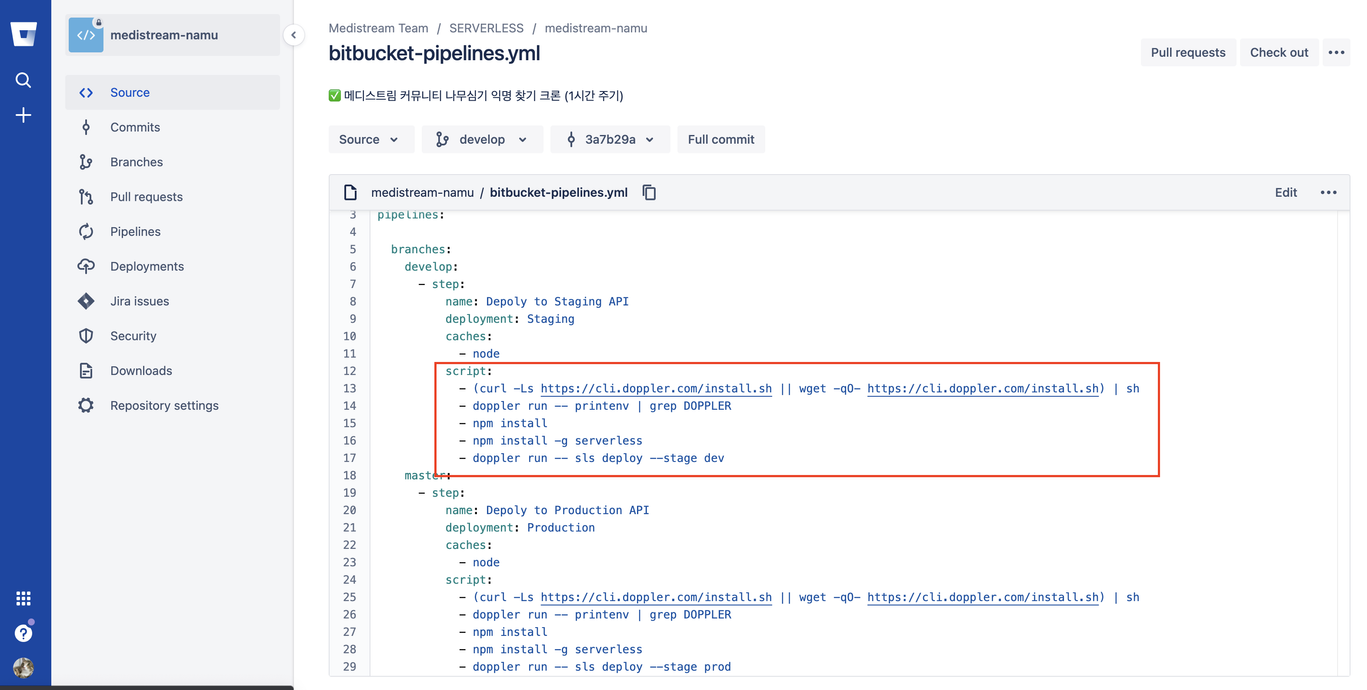The height and width of the screenshot is (690, 1367).
Task: Click the Branches icon in sidebar
Action: pos(86,162)
